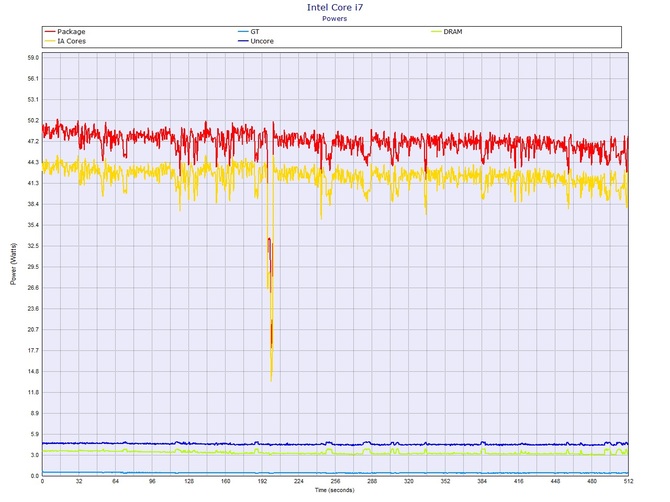
Task: Click the IA Cores legend label
Action: [71, 41]
